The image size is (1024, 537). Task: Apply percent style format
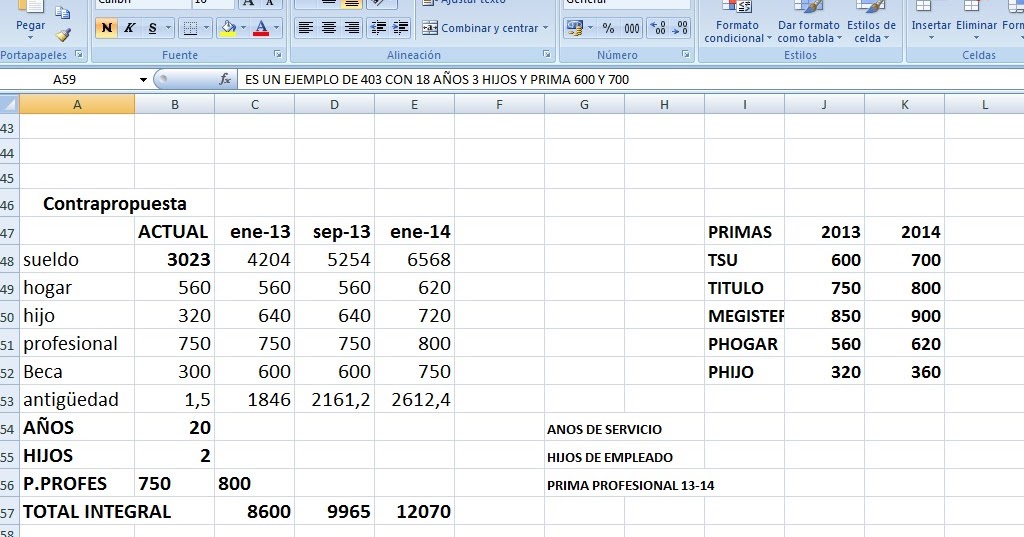608,28
